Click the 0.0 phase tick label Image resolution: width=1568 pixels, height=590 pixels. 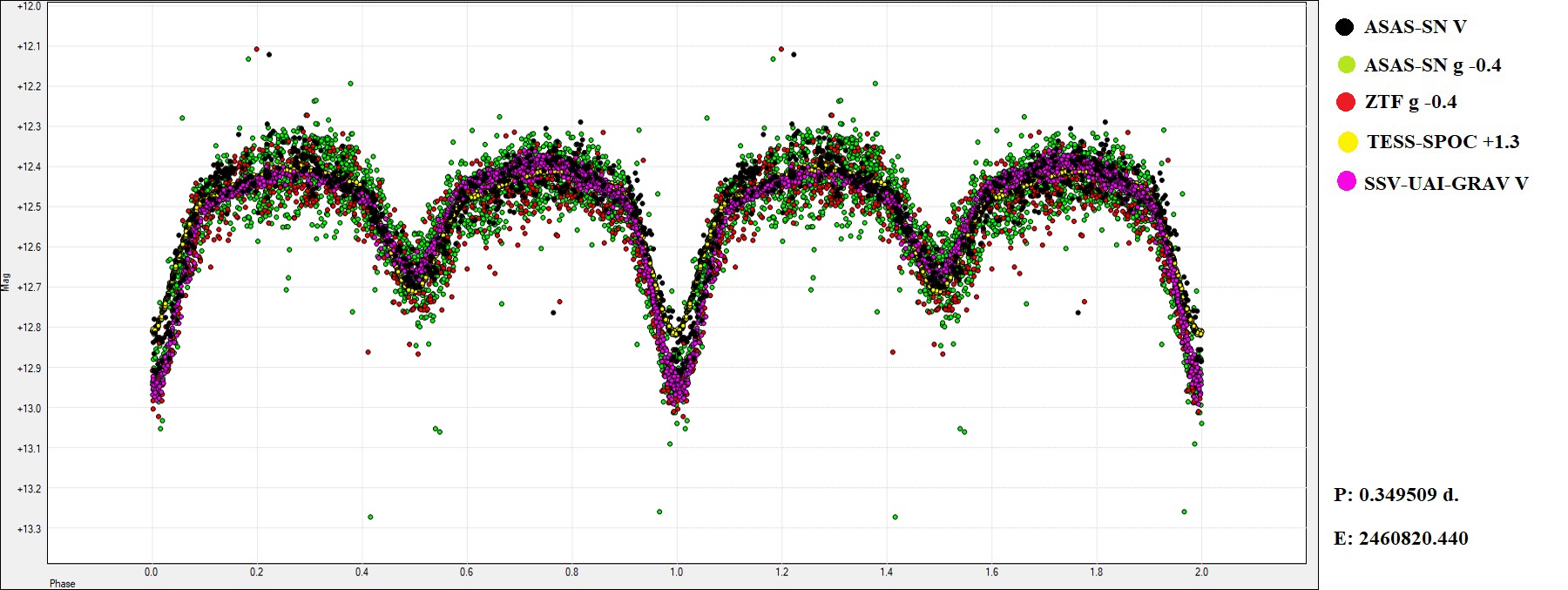[x=152, y=572]
